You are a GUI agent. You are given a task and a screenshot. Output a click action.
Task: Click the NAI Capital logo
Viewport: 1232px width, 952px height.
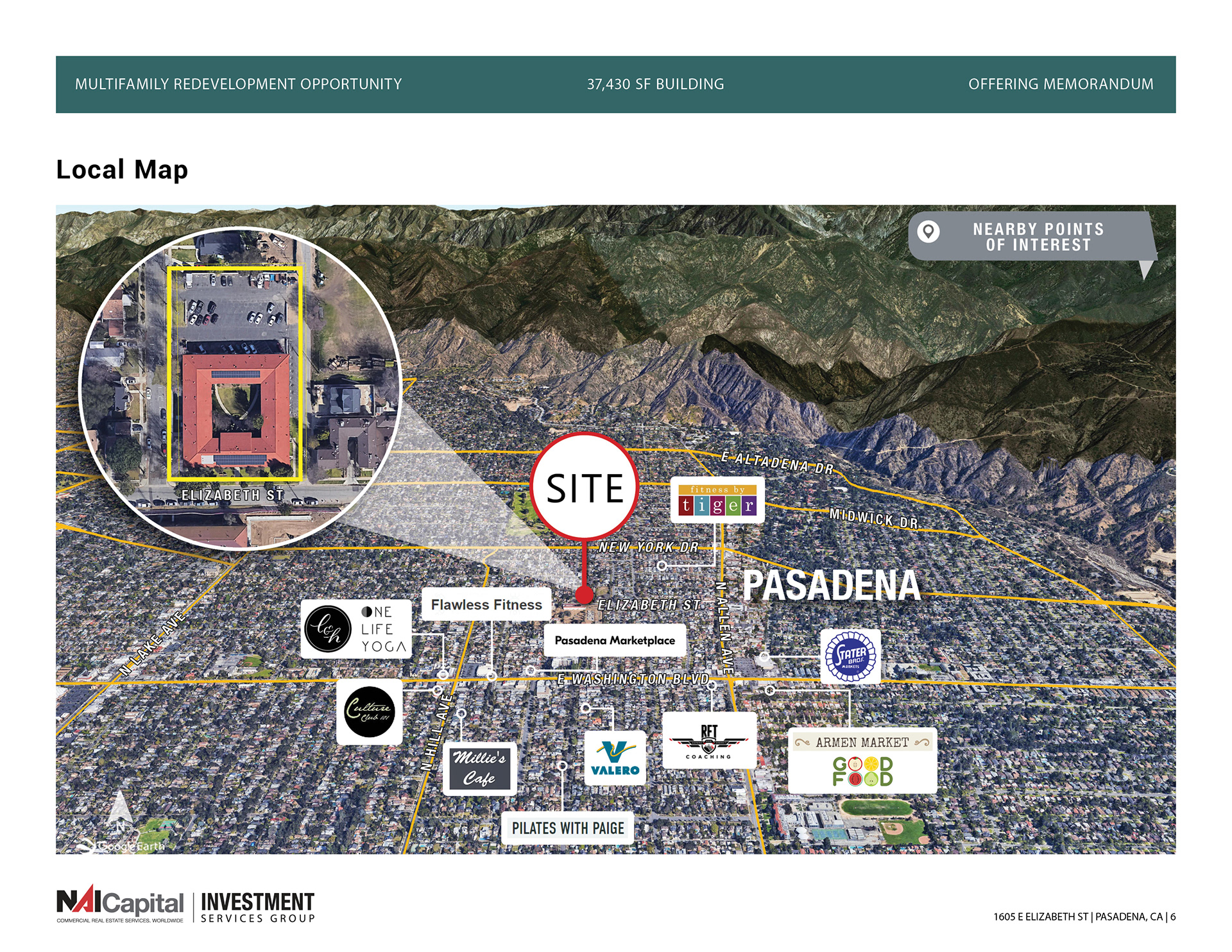click(x=120, y=903)
